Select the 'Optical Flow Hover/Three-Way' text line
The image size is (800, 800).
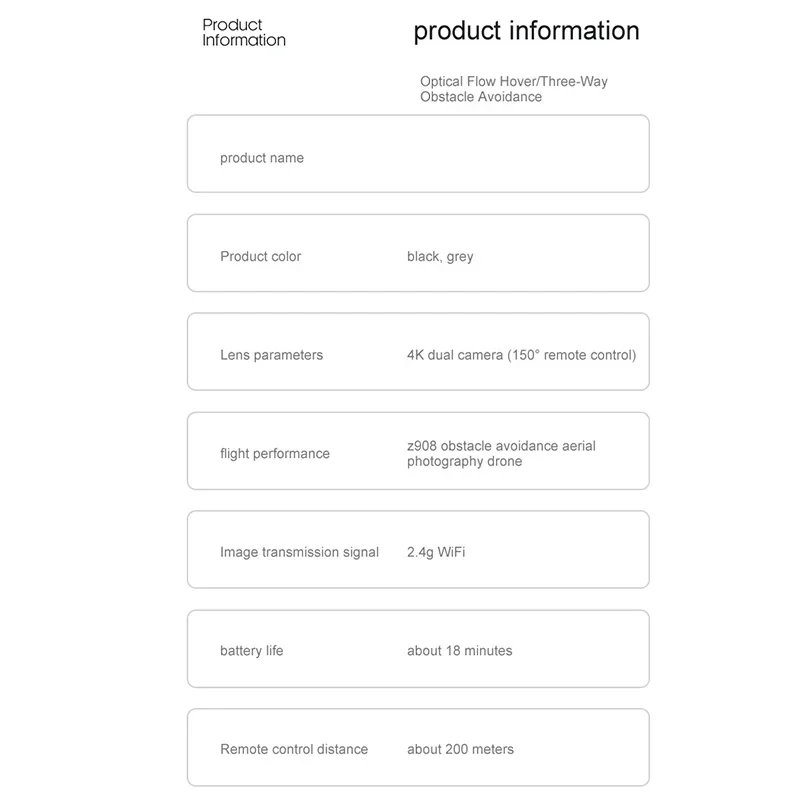(514, 81)
